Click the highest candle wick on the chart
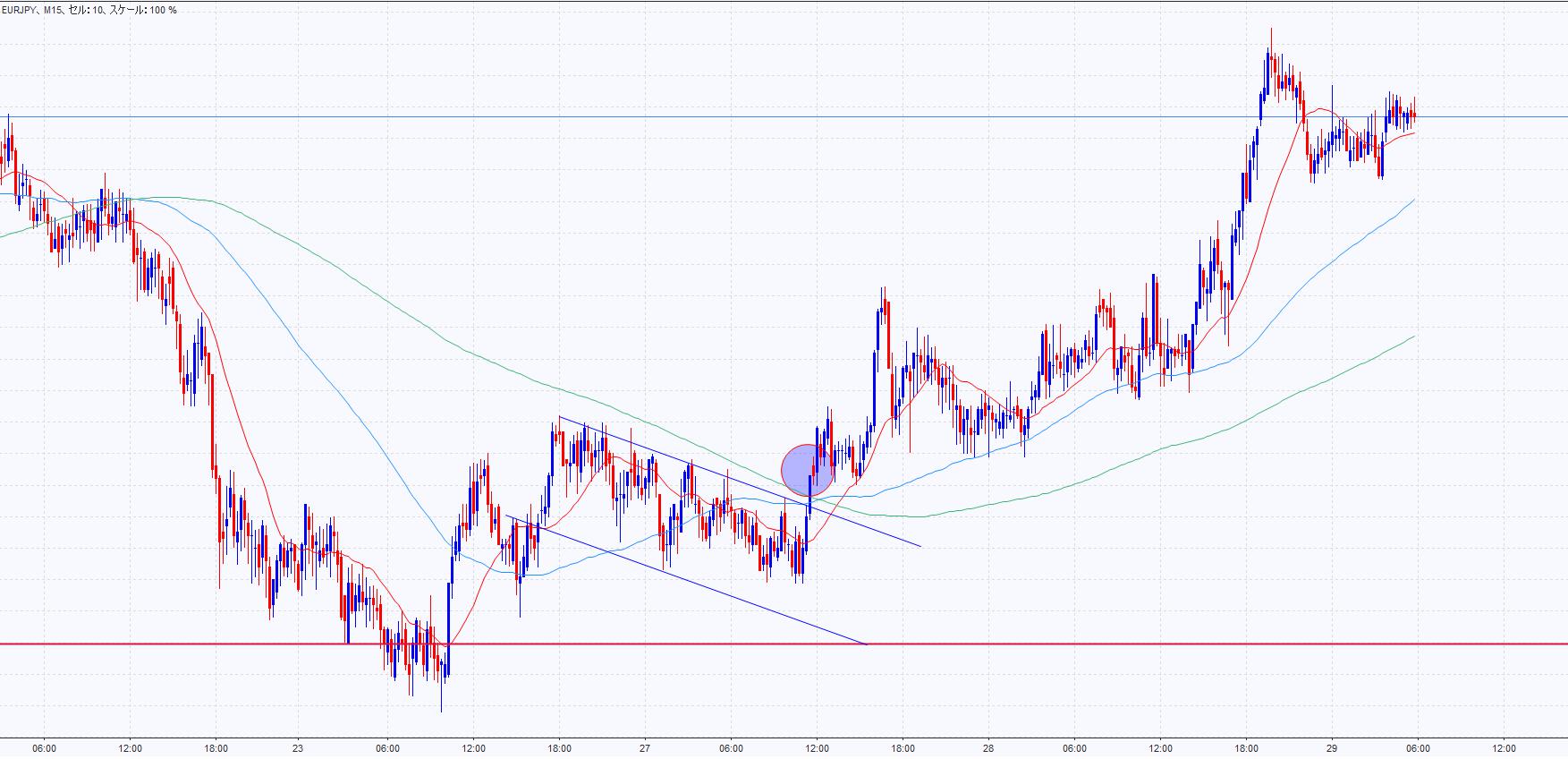The width and height of the screenshot is (1568, 759). 1270,34
